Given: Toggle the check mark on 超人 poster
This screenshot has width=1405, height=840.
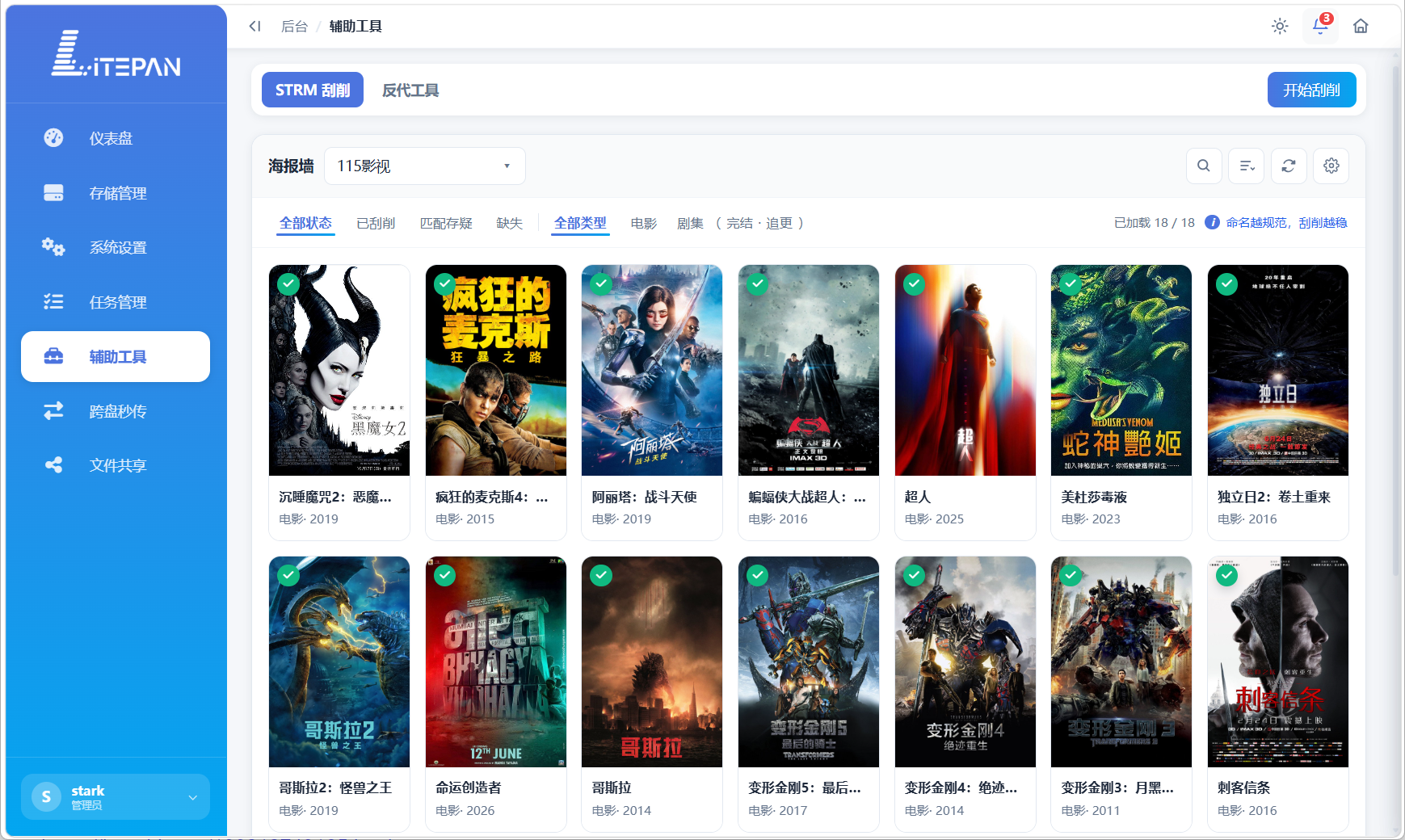Looking at the screenshot, I should tap(915, 284).
